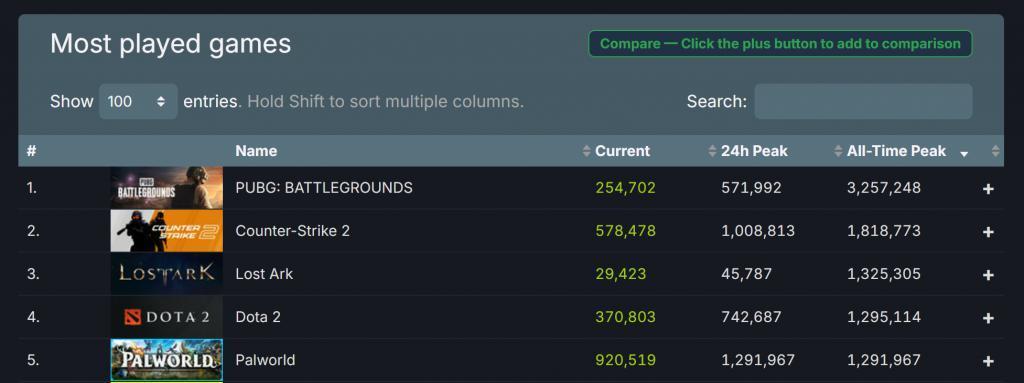Click the plus button for Dota 2
The height and width of the screenshot is (383, 1024).
988,318
